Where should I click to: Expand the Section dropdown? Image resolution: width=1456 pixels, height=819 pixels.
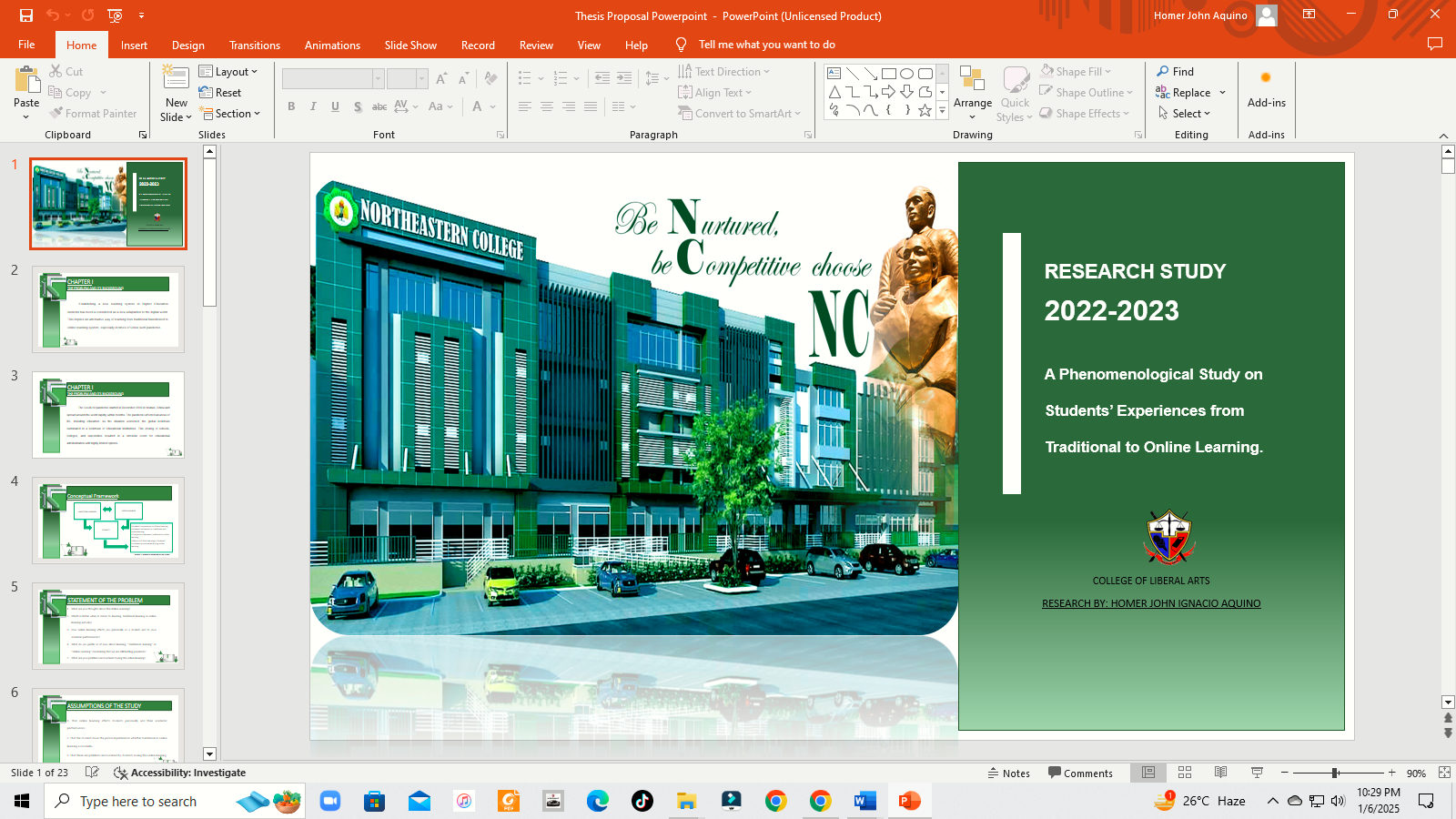pyautogui.click(x=230, y=114)
